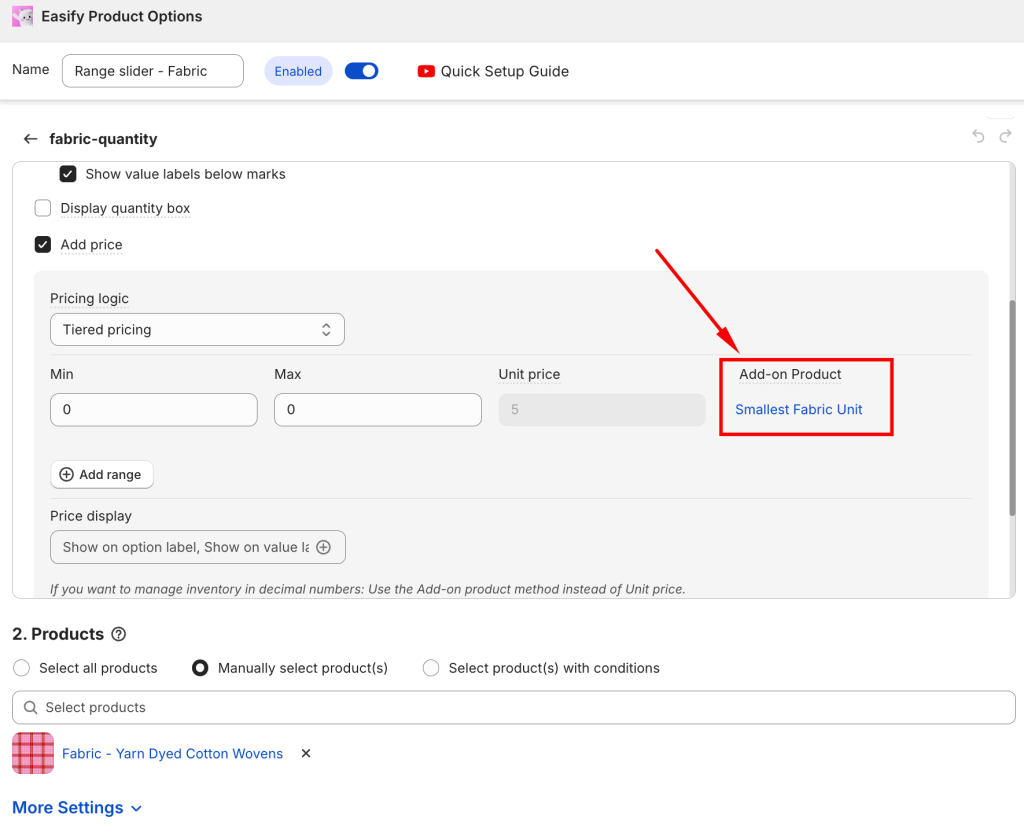
Task: Click the back arrow beside fabric-quantity
Action: [x=30, y=139]
